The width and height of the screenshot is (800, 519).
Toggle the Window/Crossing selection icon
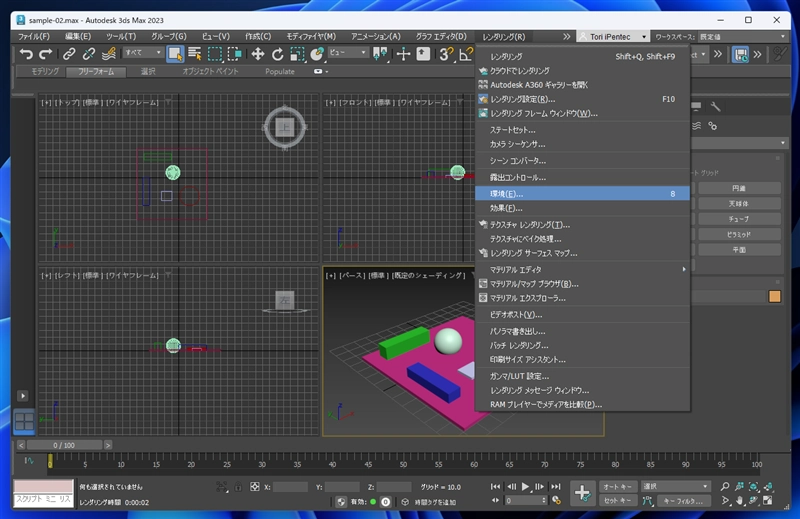235,54
